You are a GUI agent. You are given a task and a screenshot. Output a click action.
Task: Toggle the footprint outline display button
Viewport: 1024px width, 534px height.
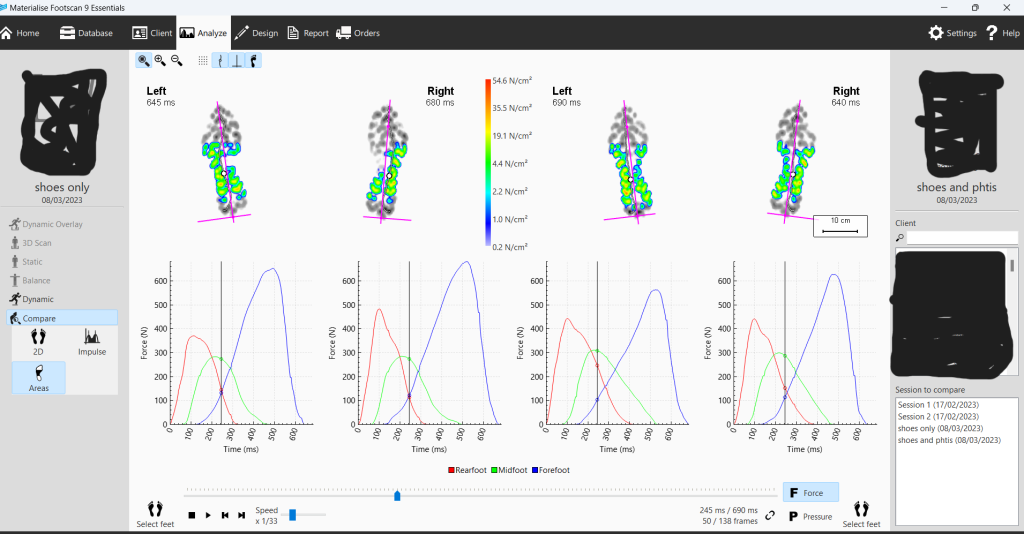tap(253, 61)
